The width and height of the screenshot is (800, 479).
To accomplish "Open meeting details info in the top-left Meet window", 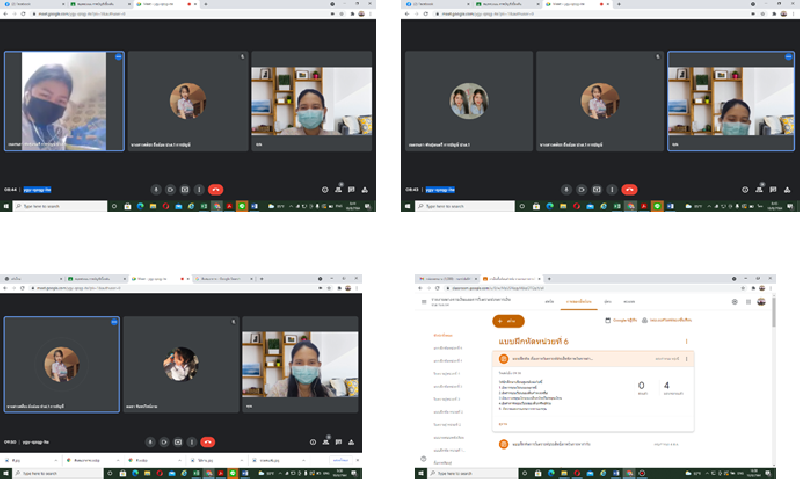I will (x=325, y=189).
